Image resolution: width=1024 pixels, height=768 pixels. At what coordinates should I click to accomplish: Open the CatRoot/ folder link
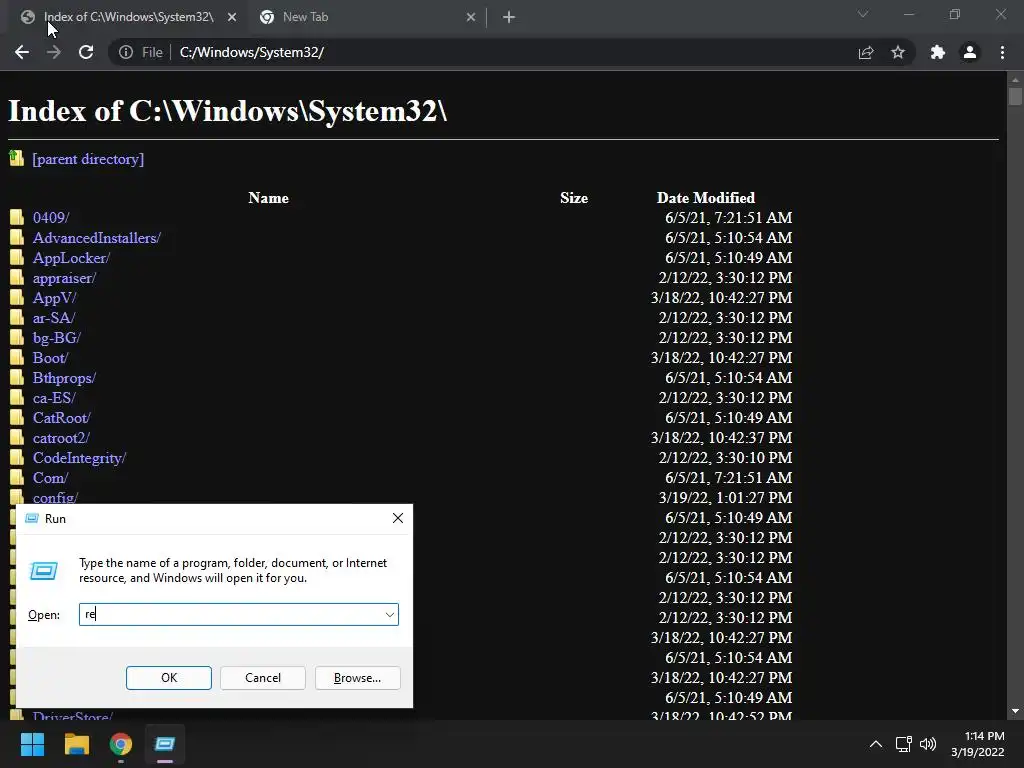coord(61,418)
